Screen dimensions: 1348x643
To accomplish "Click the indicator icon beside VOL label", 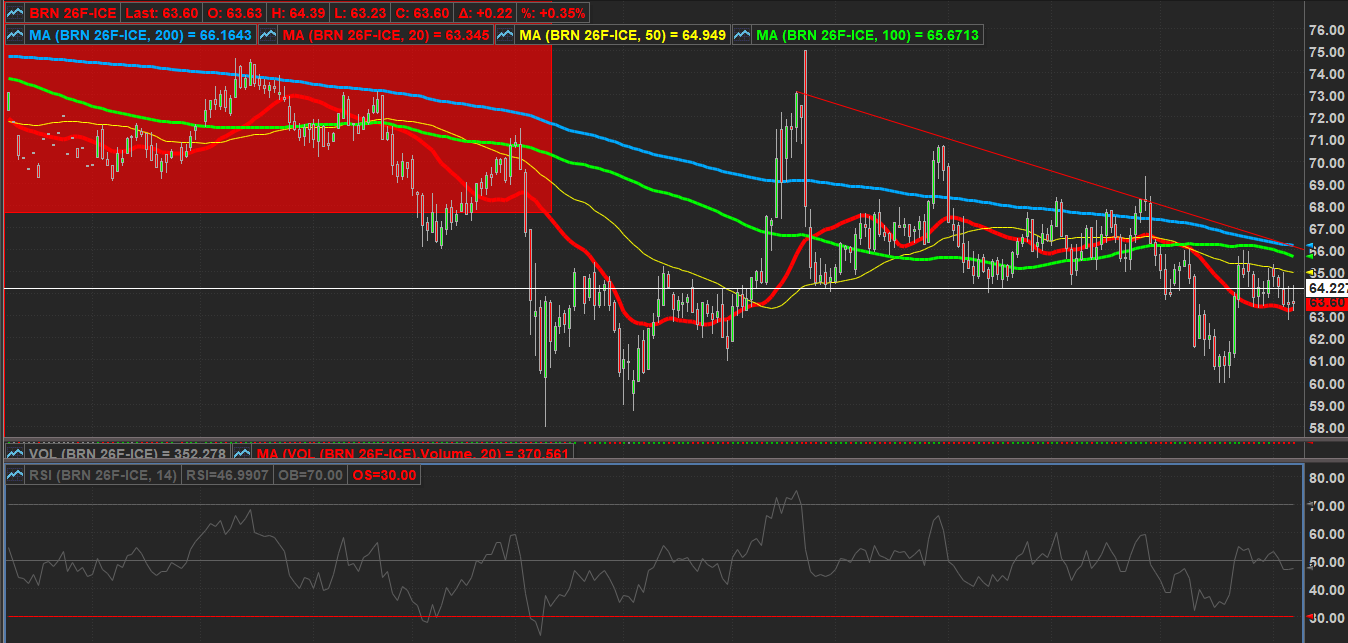I will tap(14, 454).
